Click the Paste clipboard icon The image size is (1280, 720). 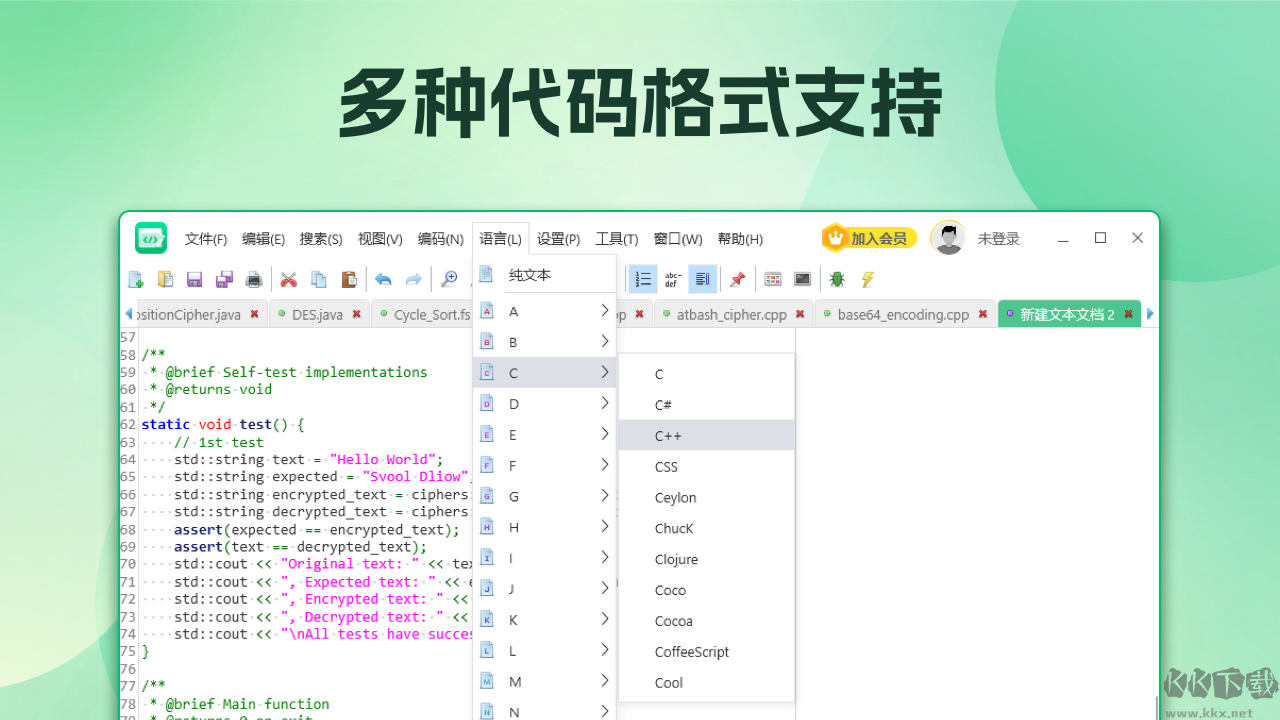pos(348,279)
